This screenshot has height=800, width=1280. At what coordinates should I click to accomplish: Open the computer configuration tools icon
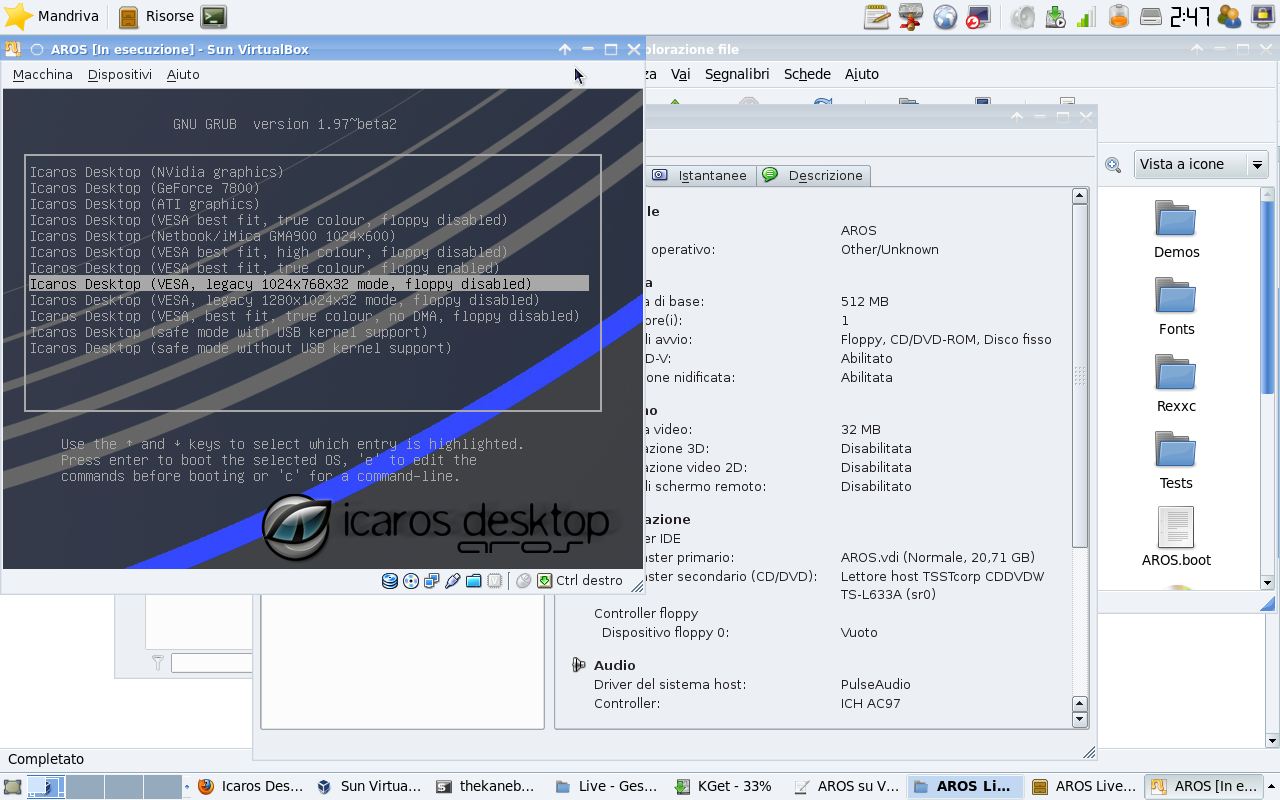pos(979,16)
